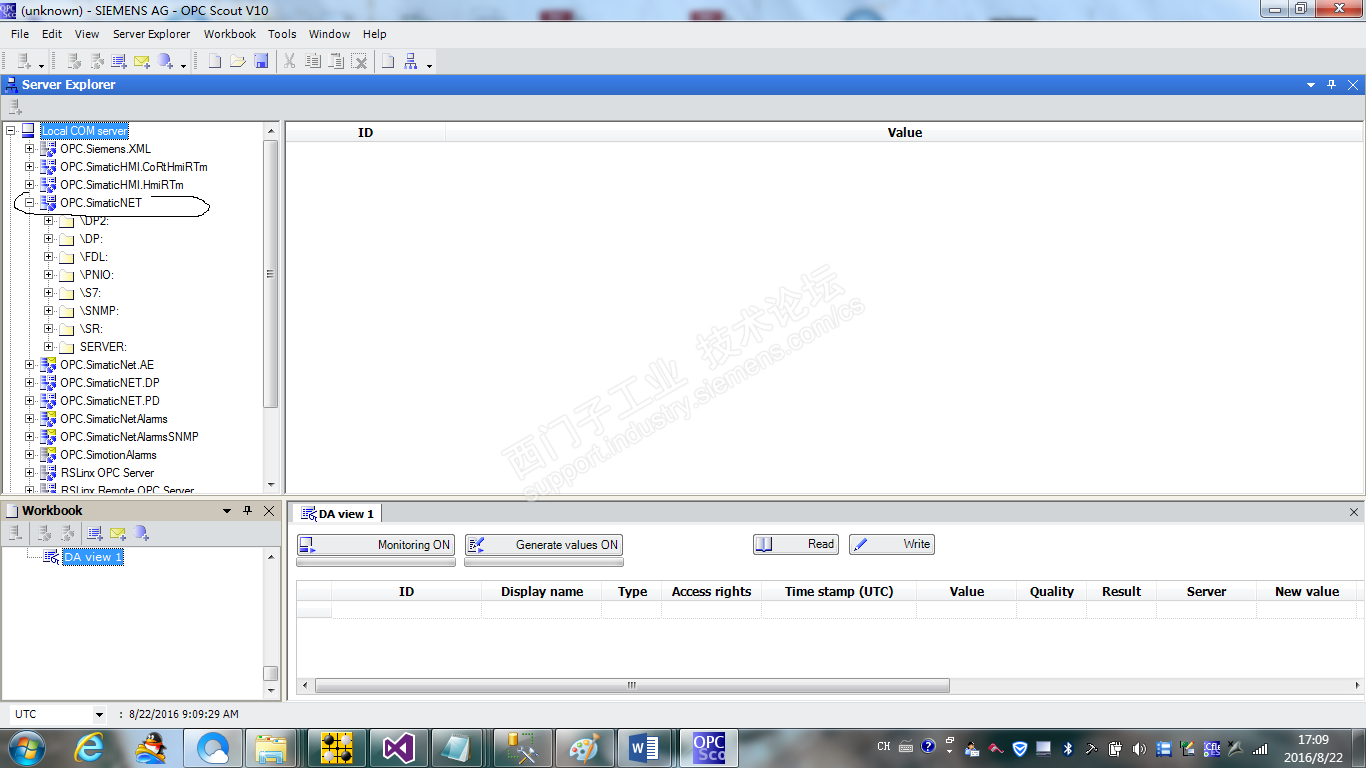Open the Tools menu
The width and height of the screenshot is (1366, 768).
(x=282, y=34)
